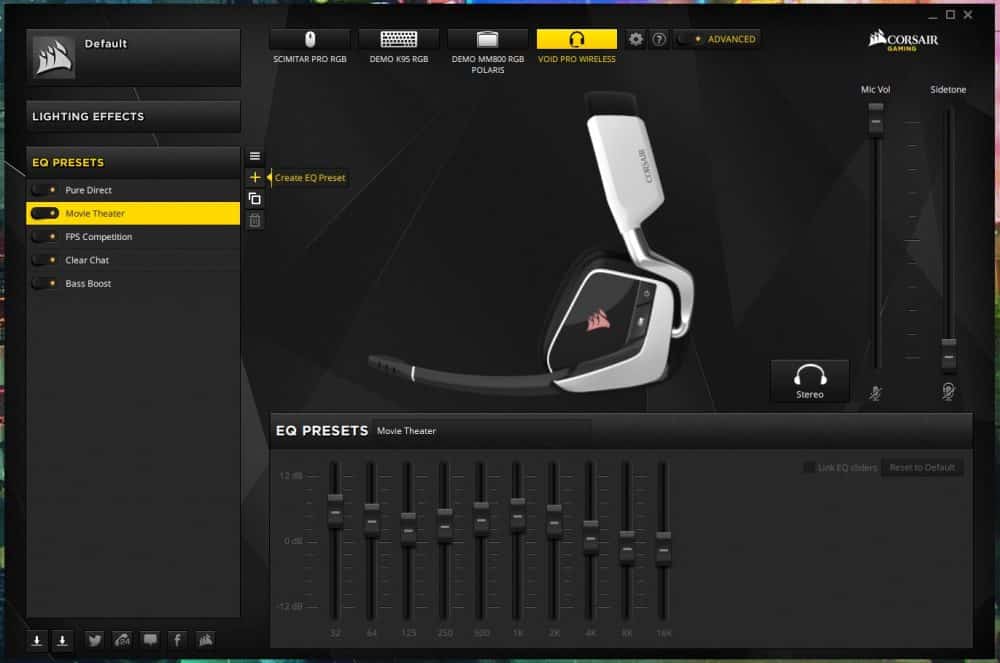
Task: Click the Create EQ Preset tooltip label
Action: click(310, 178)
